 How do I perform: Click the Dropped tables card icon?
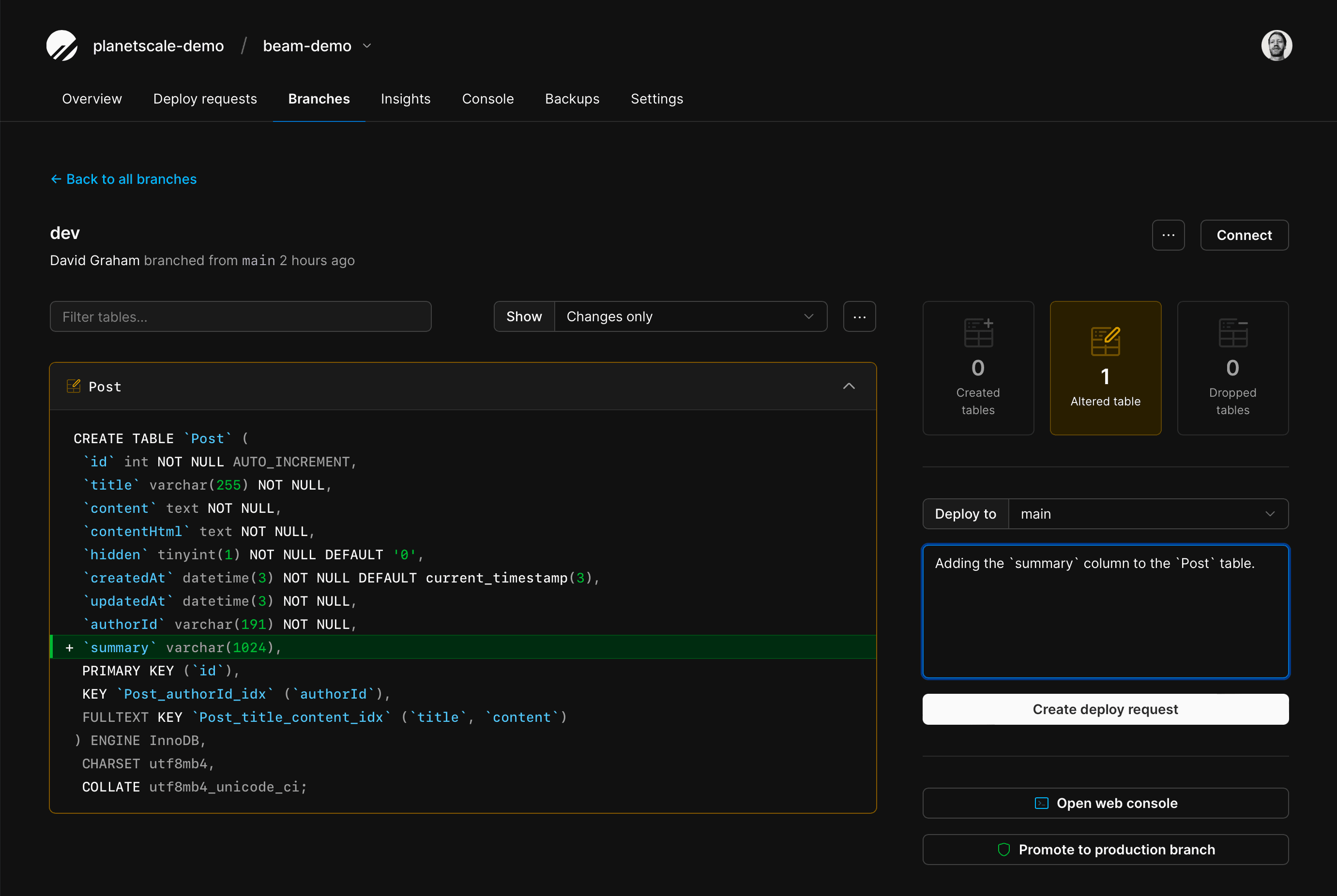[x=1232, y=332]
